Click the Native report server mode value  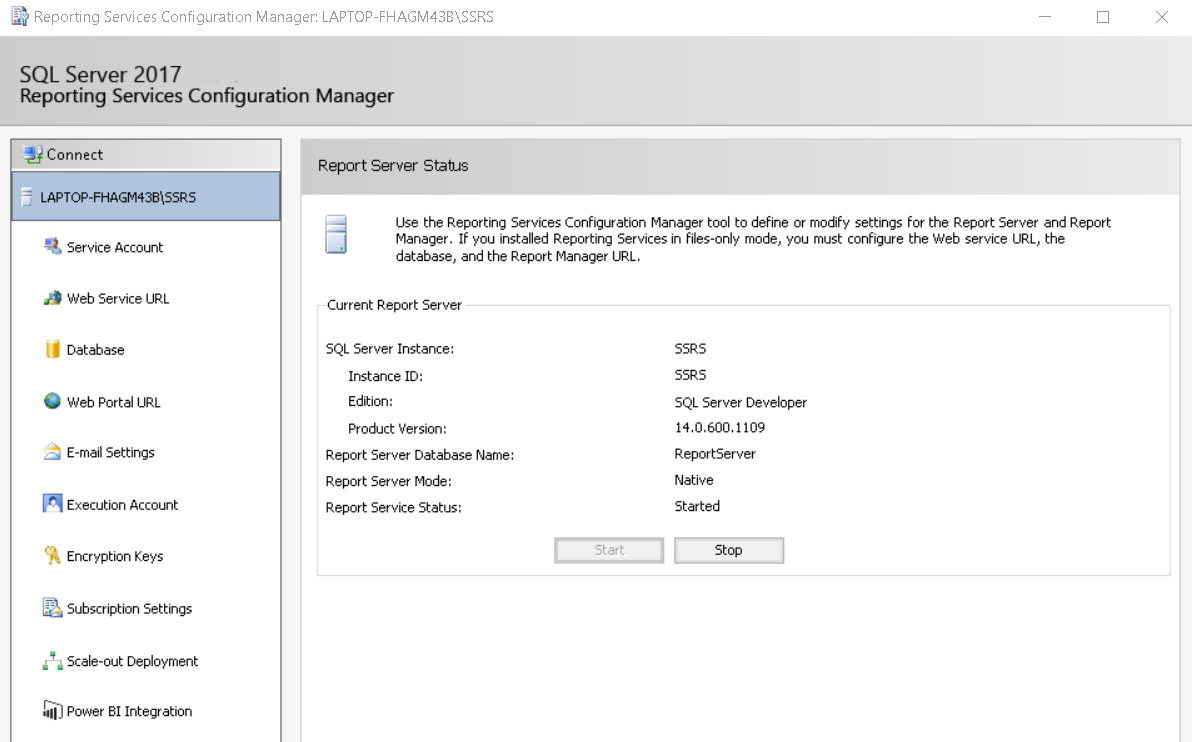pos(693,480)
